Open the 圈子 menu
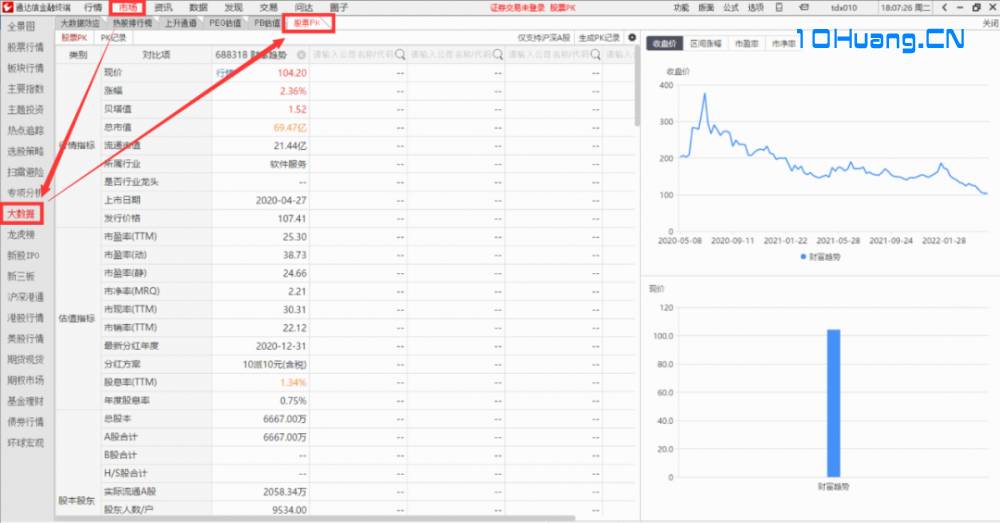Viewport: 1000px width, 523px height. point(339,7)
